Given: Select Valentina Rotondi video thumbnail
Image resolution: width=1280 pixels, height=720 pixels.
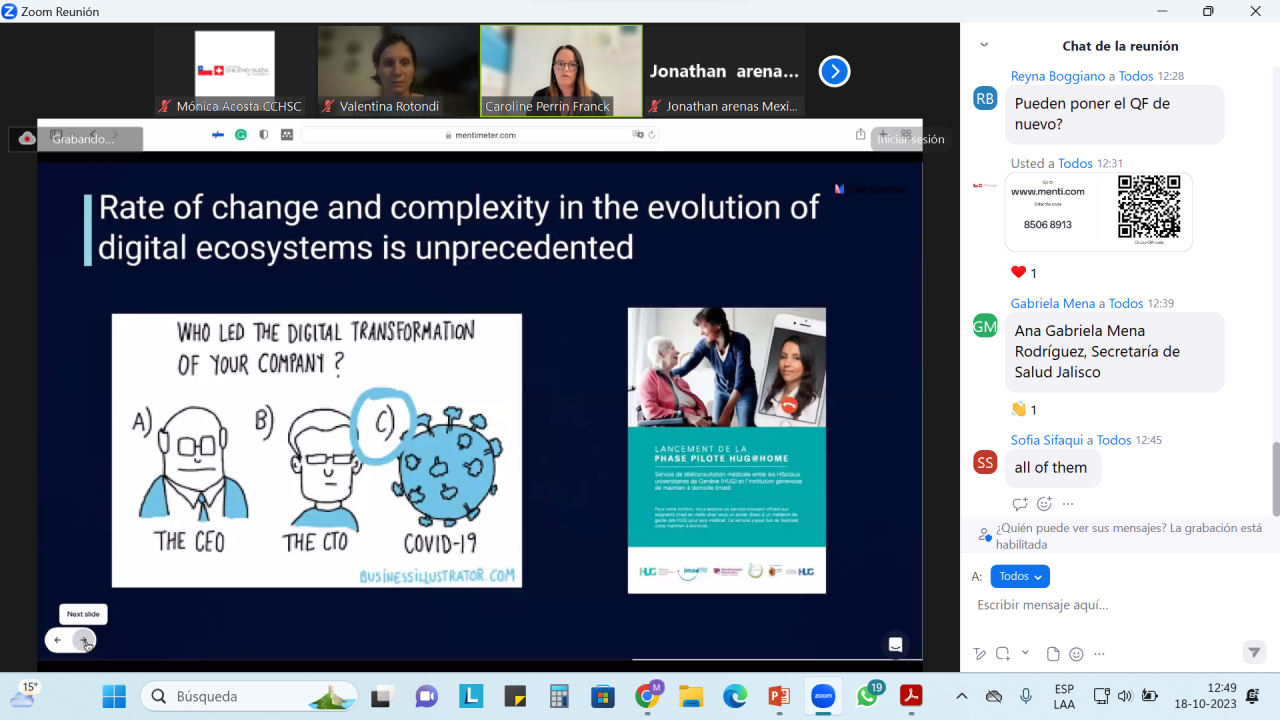Looking at the screenshot, I should 398,71.
